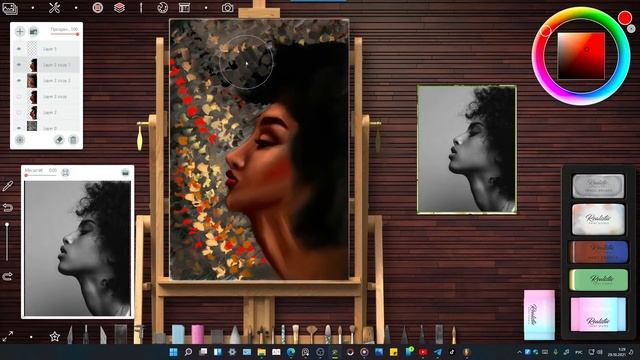Show the hidden fifth layer
Image resolution: width=640 pixels, height=360 pixels.
tap(19, 112)
